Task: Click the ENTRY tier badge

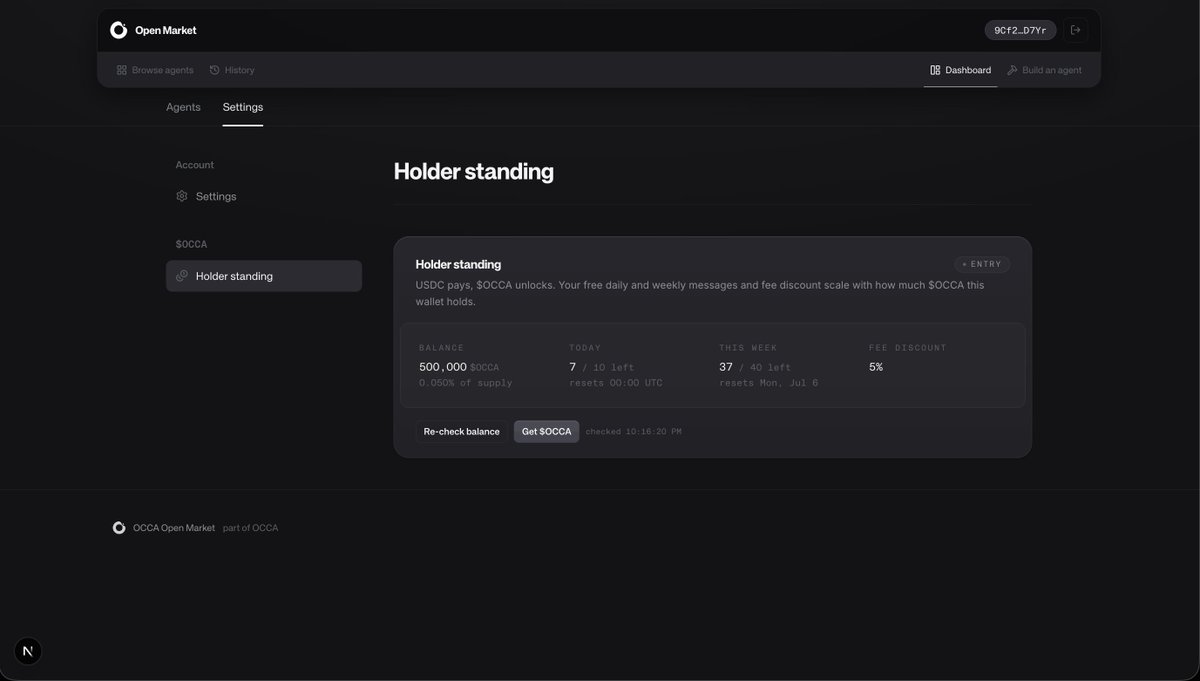Action: tap(981, 264)
